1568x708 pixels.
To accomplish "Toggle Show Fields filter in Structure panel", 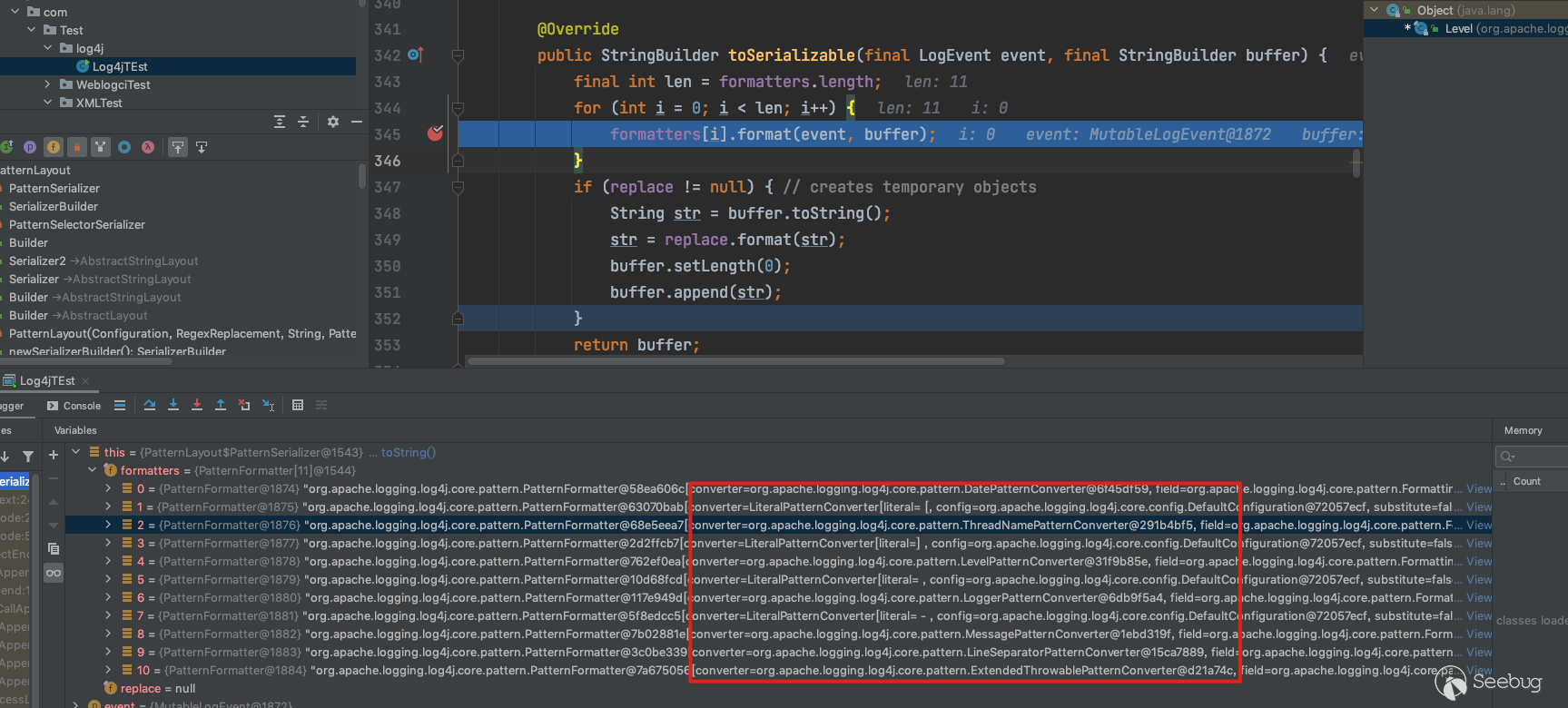I will click(x=54, y=147).
